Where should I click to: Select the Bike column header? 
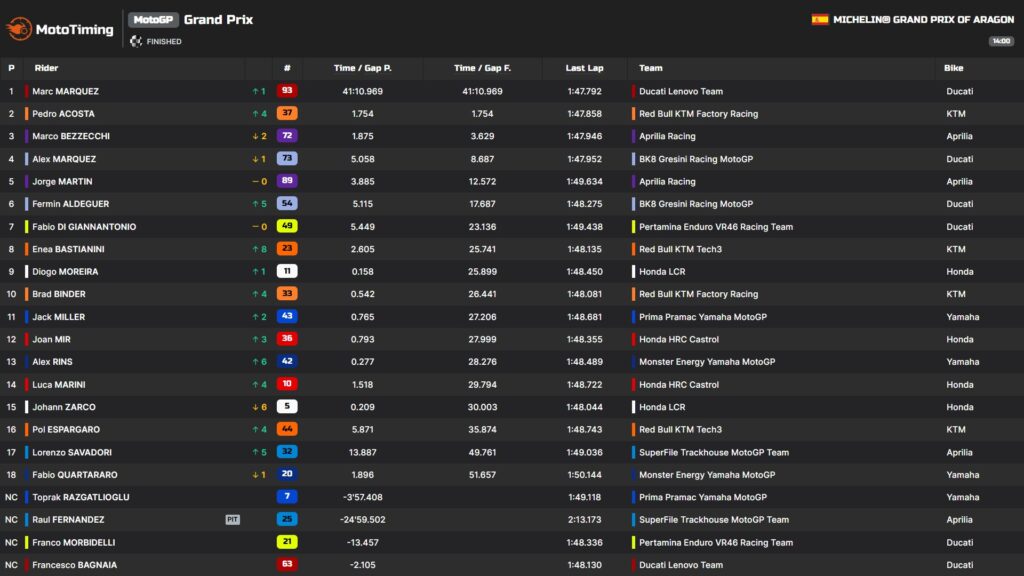click(x=953, y=68)
